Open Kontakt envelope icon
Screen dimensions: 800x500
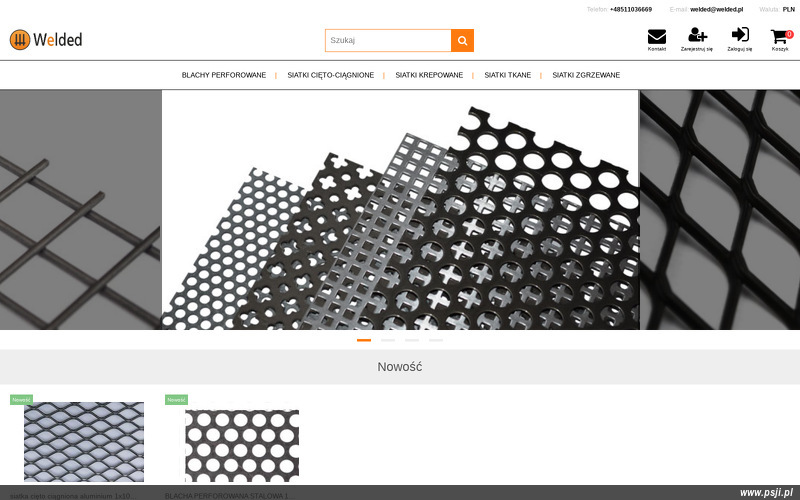tap(657, 37)
